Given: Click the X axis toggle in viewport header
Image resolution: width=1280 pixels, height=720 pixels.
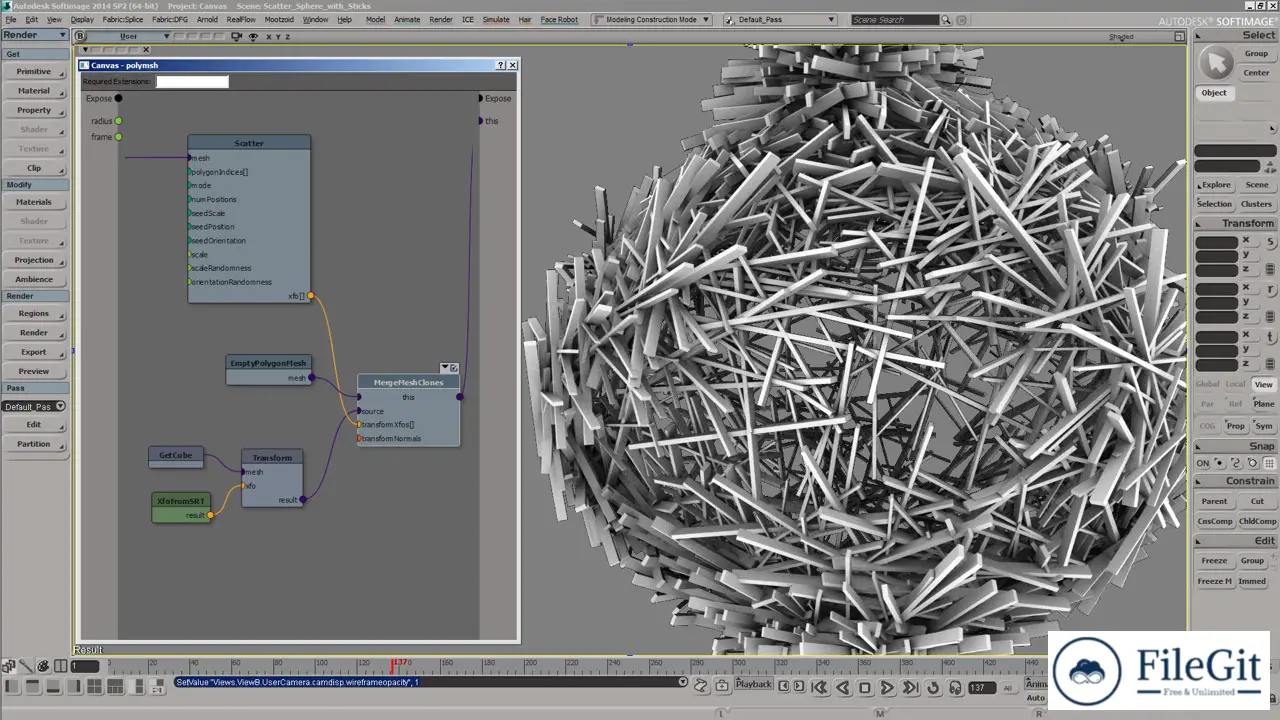Looking at the screenshot, I should [x=269, y=36].
